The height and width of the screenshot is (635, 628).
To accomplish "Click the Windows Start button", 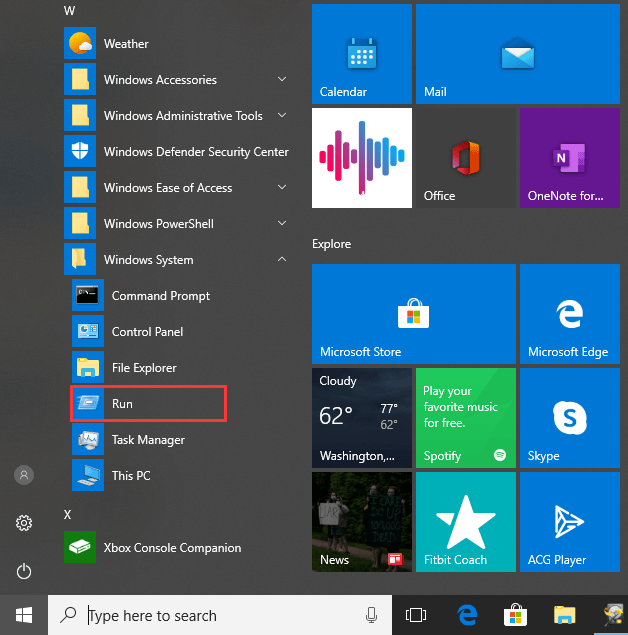I will pyautogui.click(x=24, y=615).
